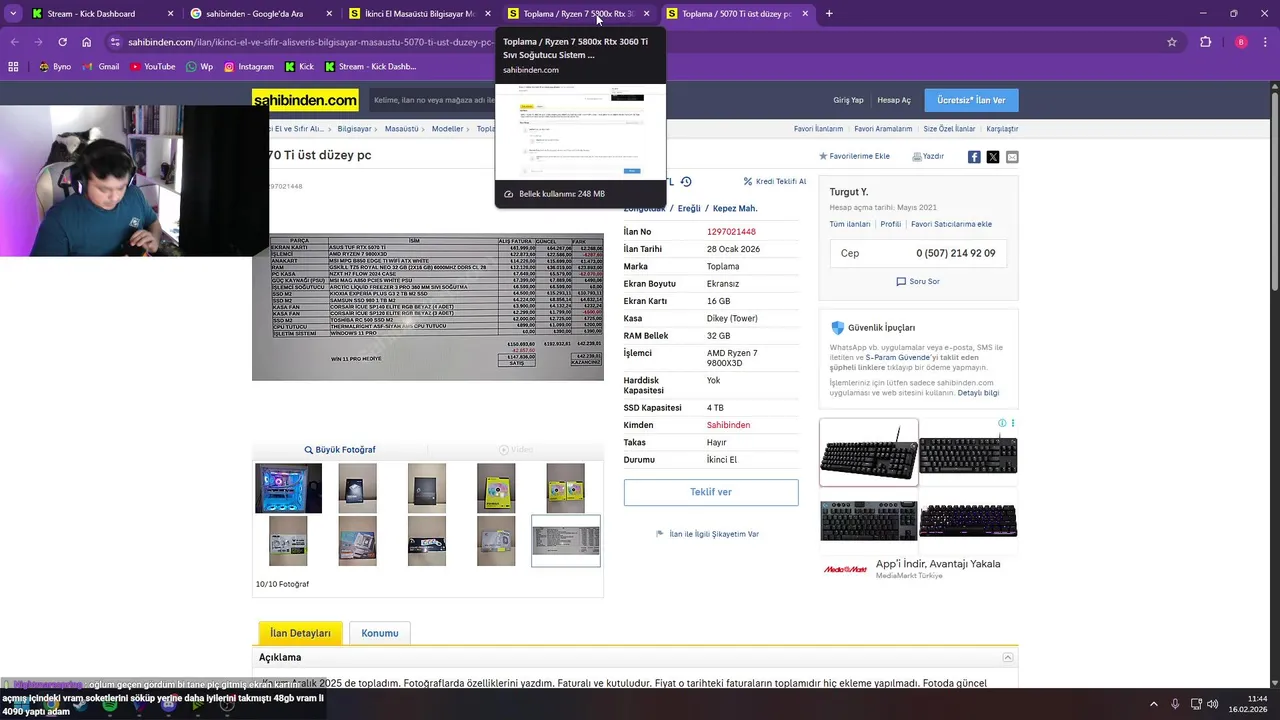Click the new tab plus button
The width and height of the screenshot is (1280, 720).
tap(829, 14)
